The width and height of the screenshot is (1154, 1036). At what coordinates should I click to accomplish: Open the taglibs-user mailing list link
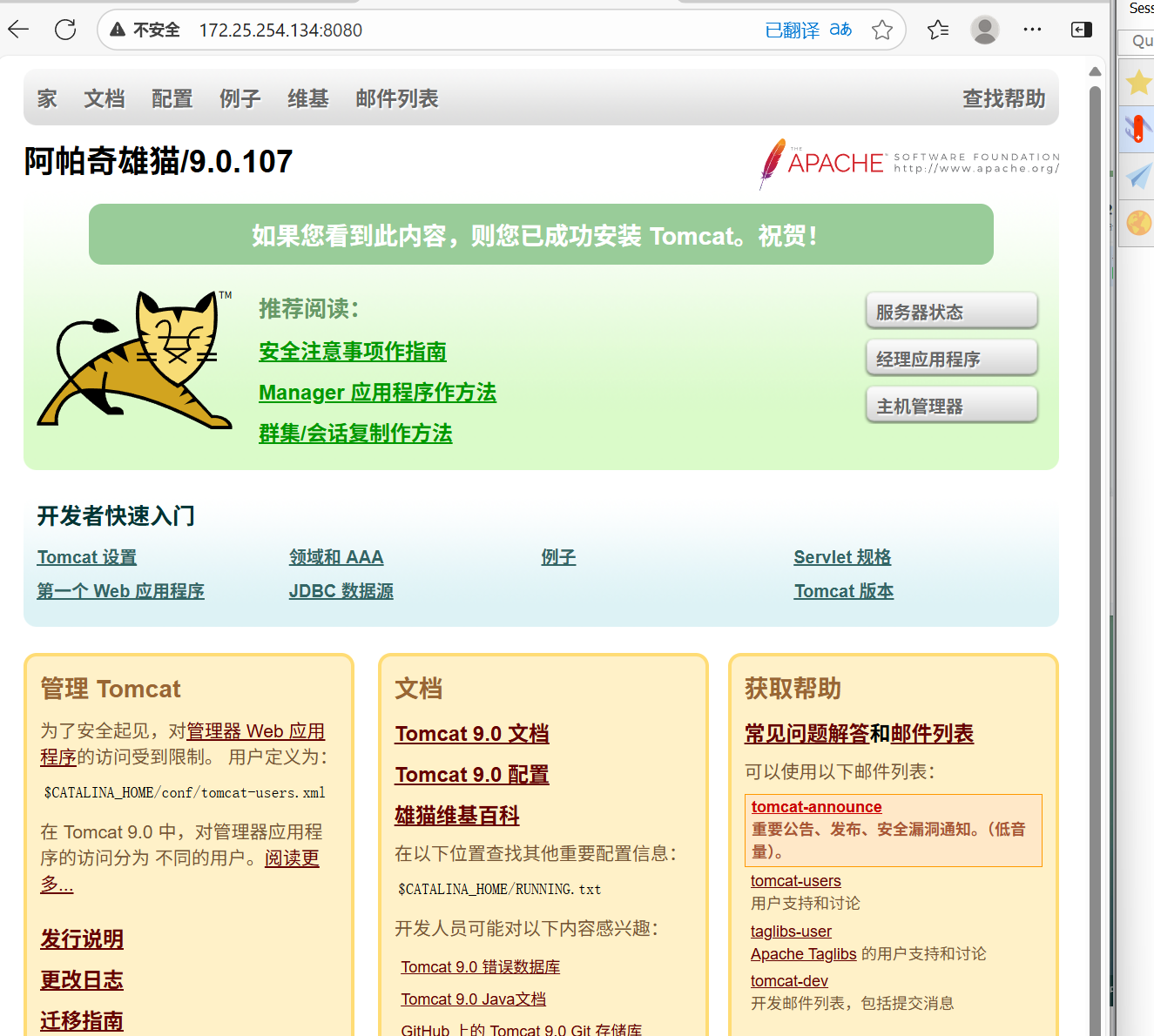791,932
